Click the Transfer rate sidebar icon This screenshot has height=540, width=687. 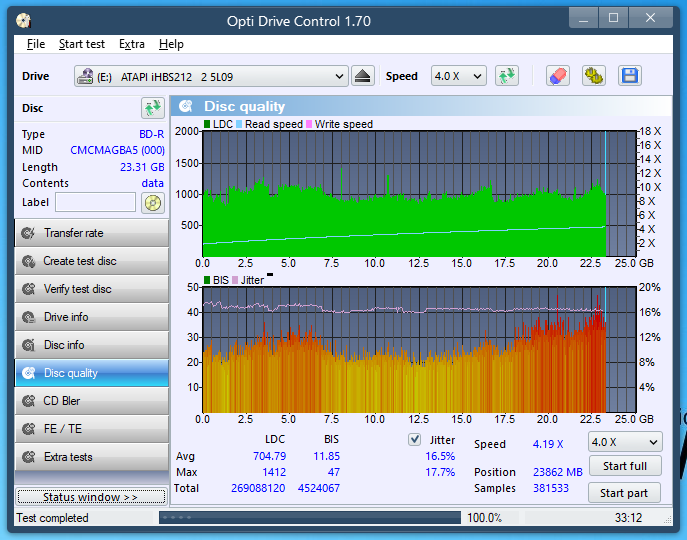29,233
